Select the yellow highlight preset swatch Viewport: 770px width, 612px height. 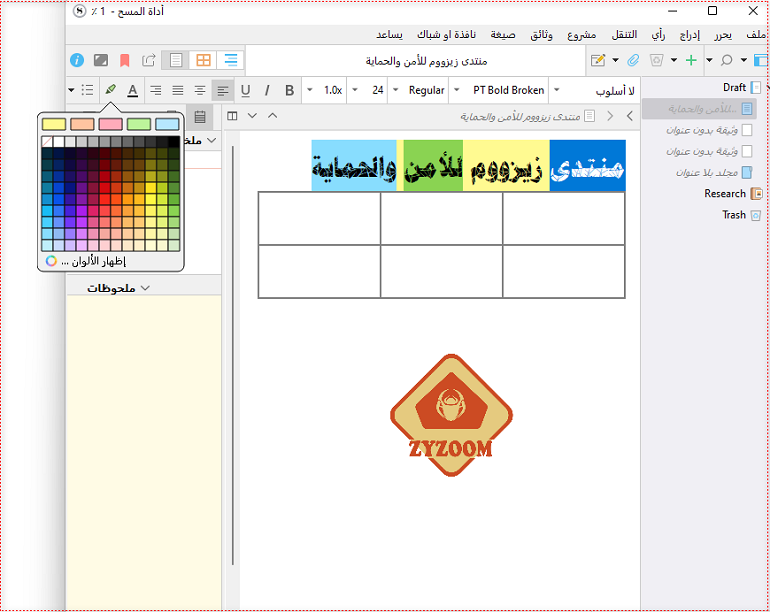[x=54, y=124]
